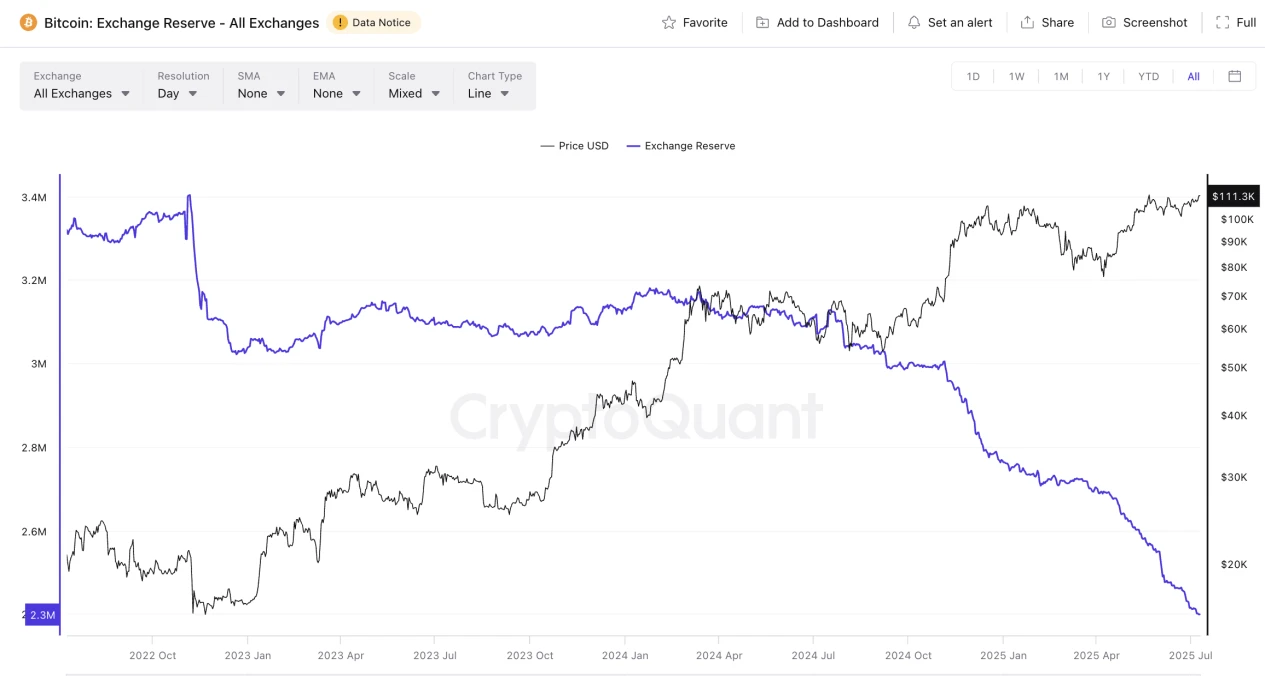This screenshot has width=1265, height=676.
Task: Click the Add to Dashboard icon
Action: click(x=763, y=22)
